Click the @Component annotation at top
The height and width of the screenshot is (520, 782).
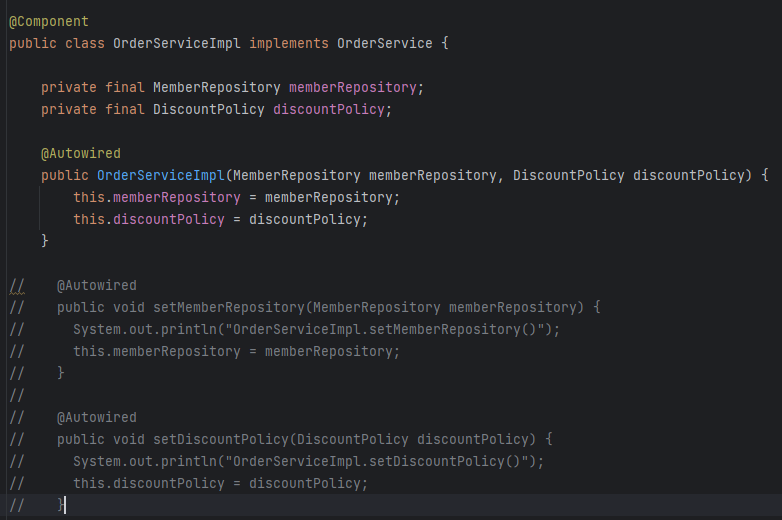coord(49,21)
